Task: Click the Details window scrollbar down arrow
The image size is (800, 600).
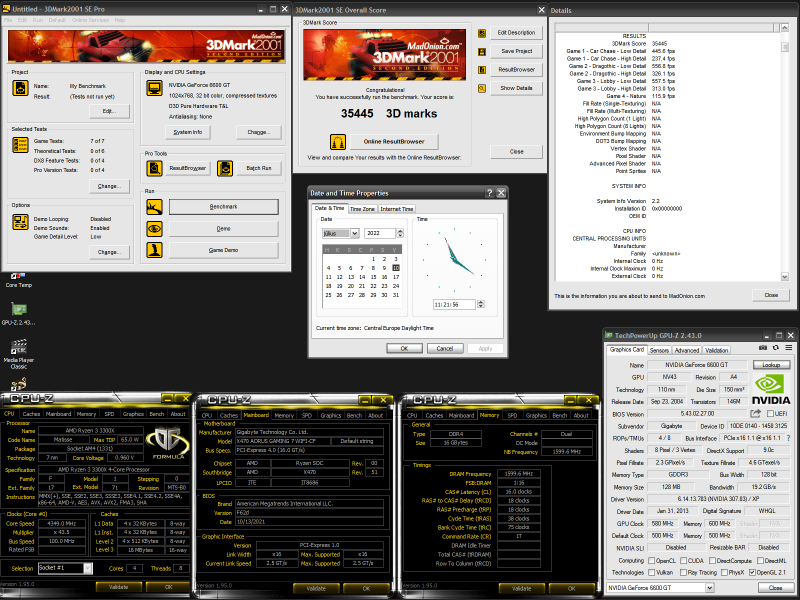Action: click(x=785, y=277)
